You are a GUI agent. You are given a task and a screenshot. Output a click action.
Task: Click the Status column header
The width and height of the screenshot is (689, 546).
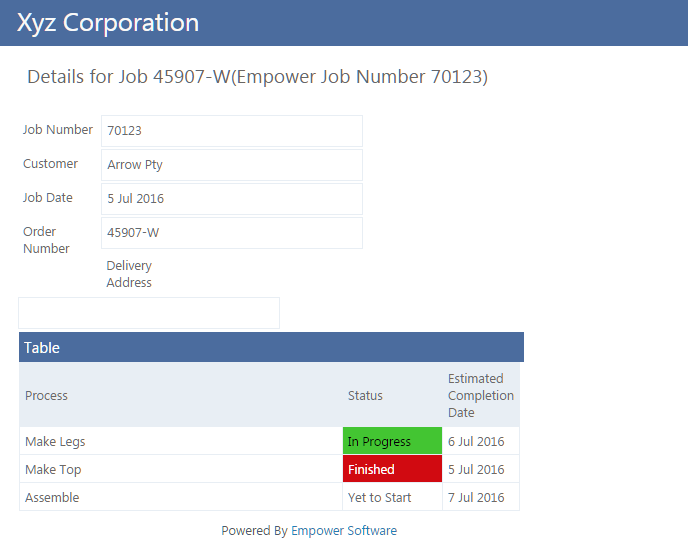click(365, 395)
